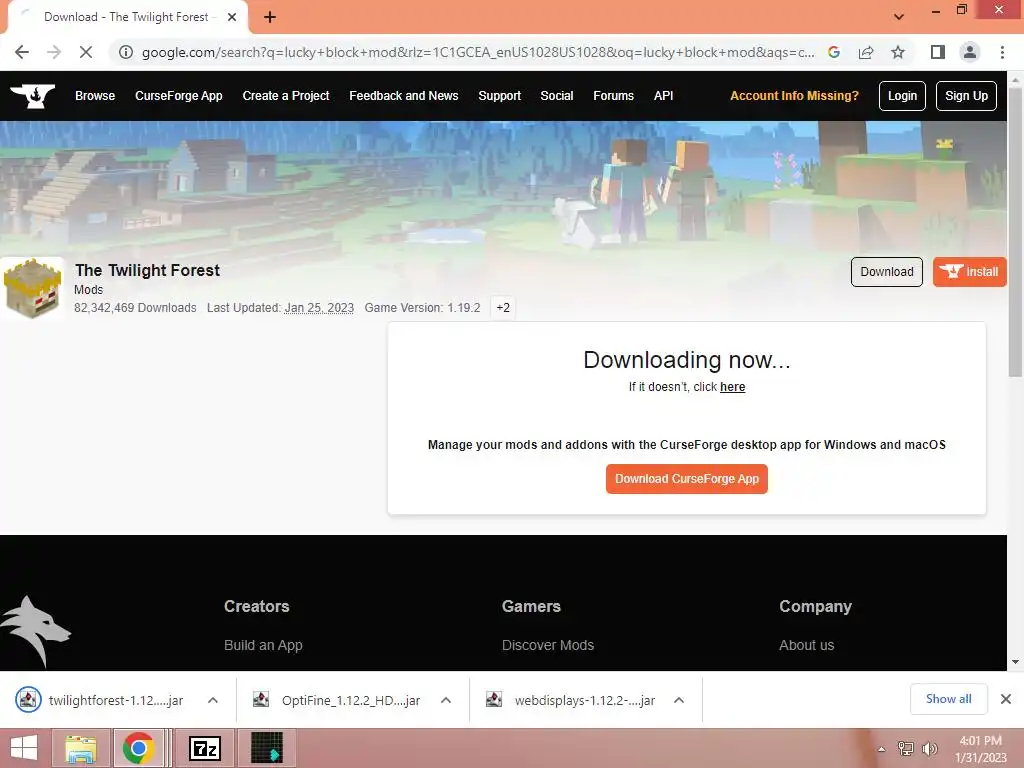
Task: Open Build an App footer link
Action: point(263,645)
